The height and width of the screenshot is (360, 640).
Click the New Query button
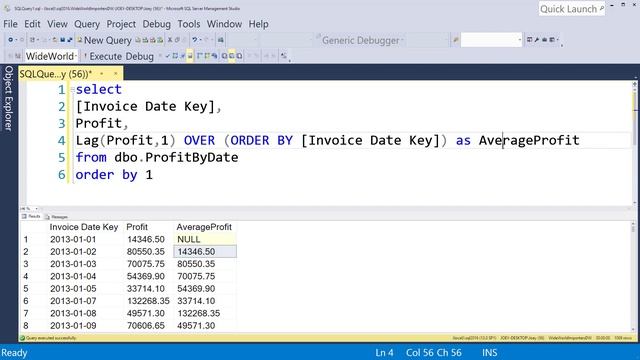click(x=104, y=40)
